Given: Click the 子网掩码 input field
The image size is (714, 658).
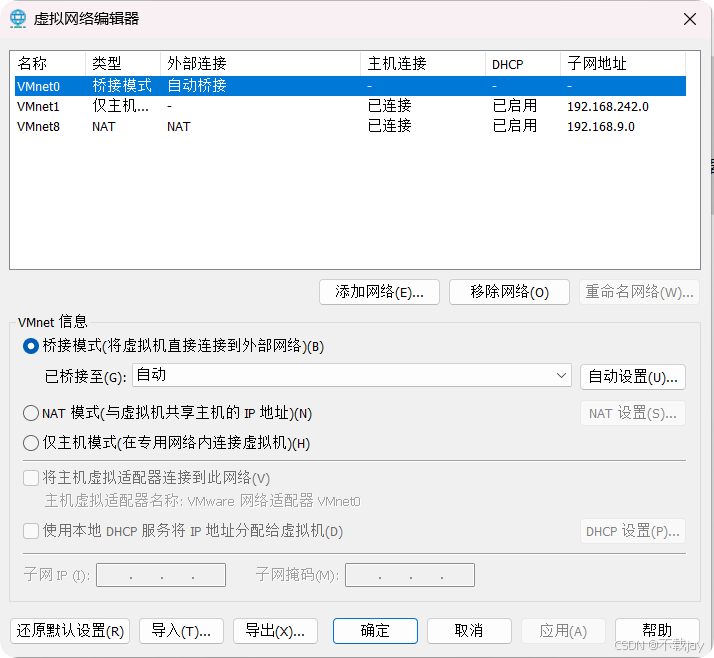Looking at the screenshot, I should tap(410, 575).
